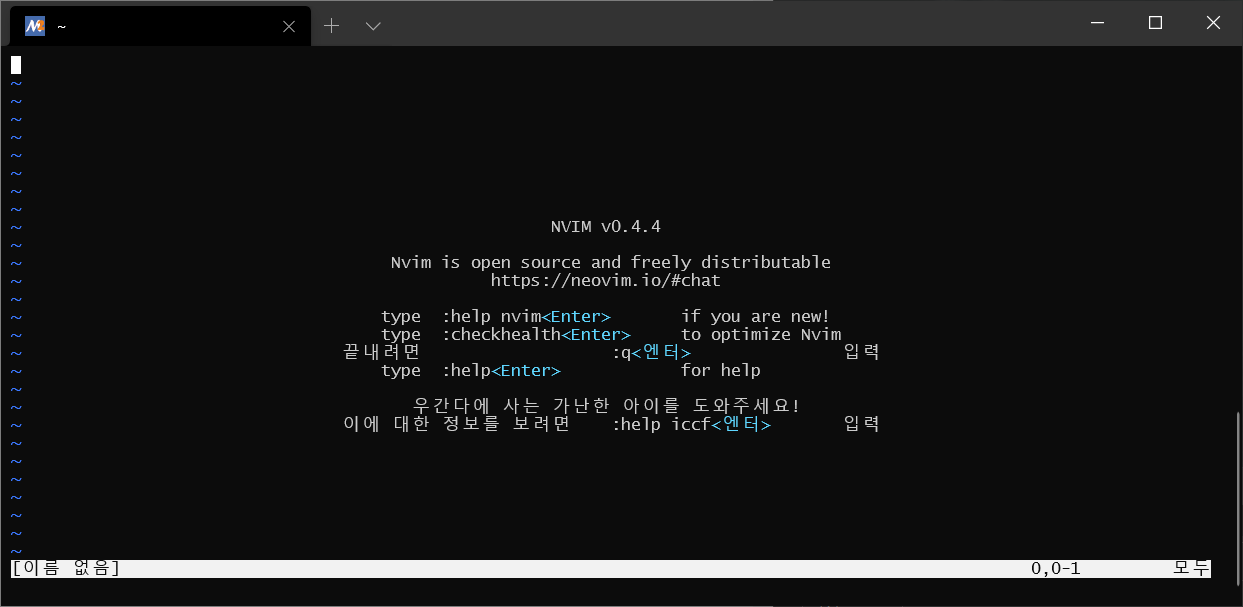Click the "for help" text
The height and width of the screenshot is (607, 1243).
click(721, 371)
